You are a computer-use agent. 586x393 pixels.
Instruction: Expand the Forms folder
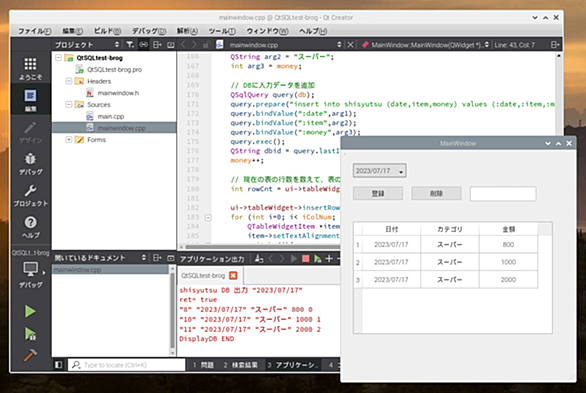(69, 139)
